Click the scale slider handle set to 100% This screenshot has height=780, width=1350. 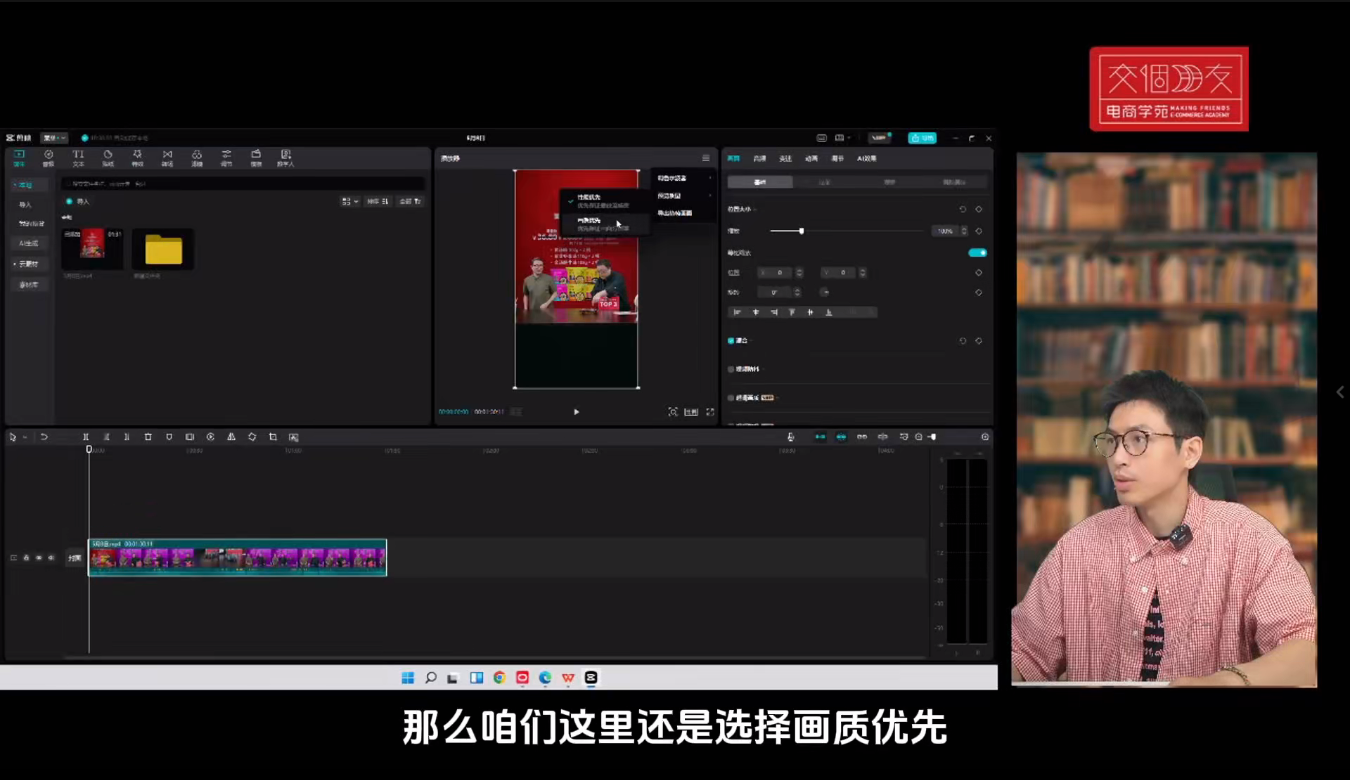pyautogui.click(x=802, y=231)
